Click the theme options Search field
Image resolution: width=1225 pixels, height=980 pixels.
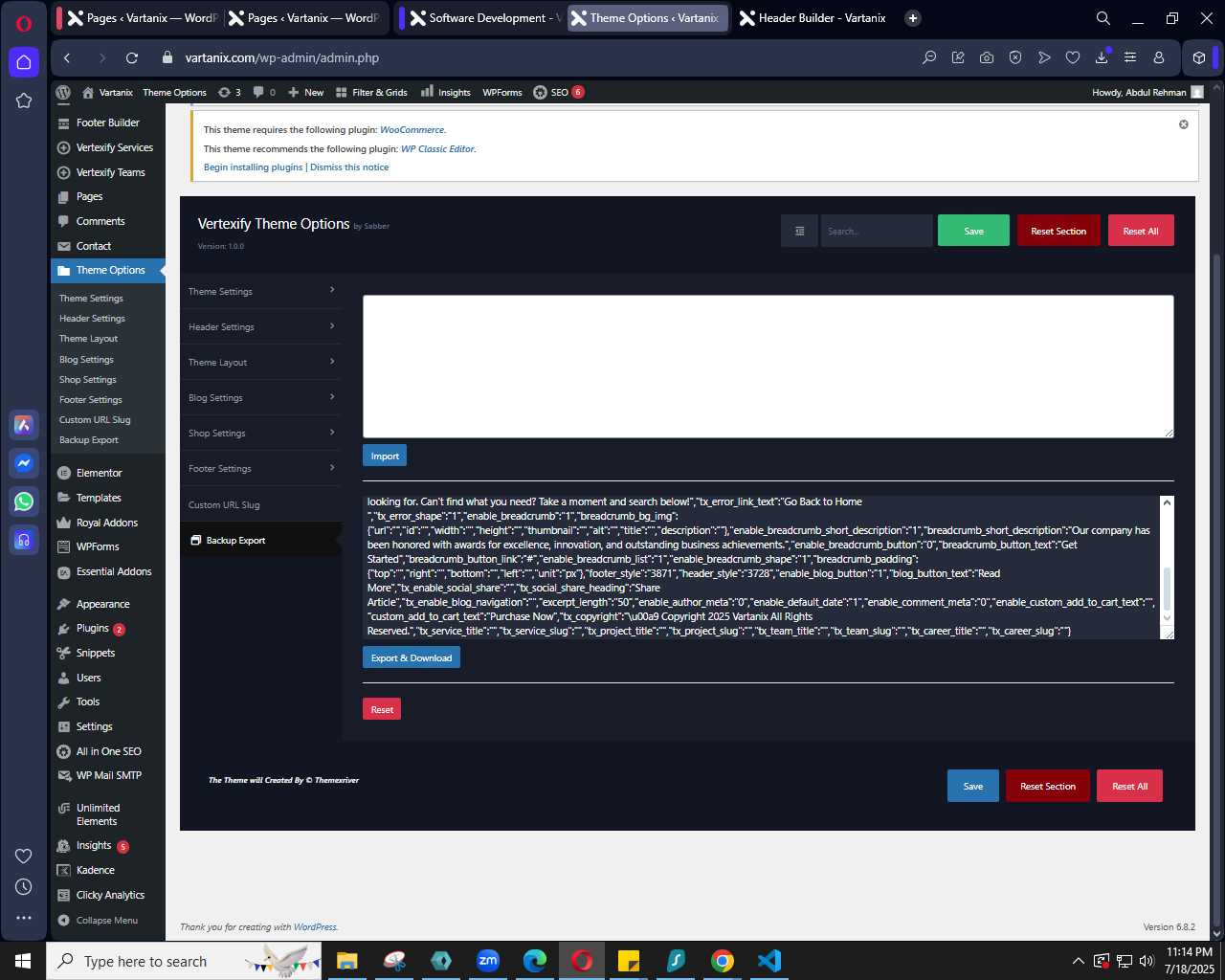(x=877, y=231)
